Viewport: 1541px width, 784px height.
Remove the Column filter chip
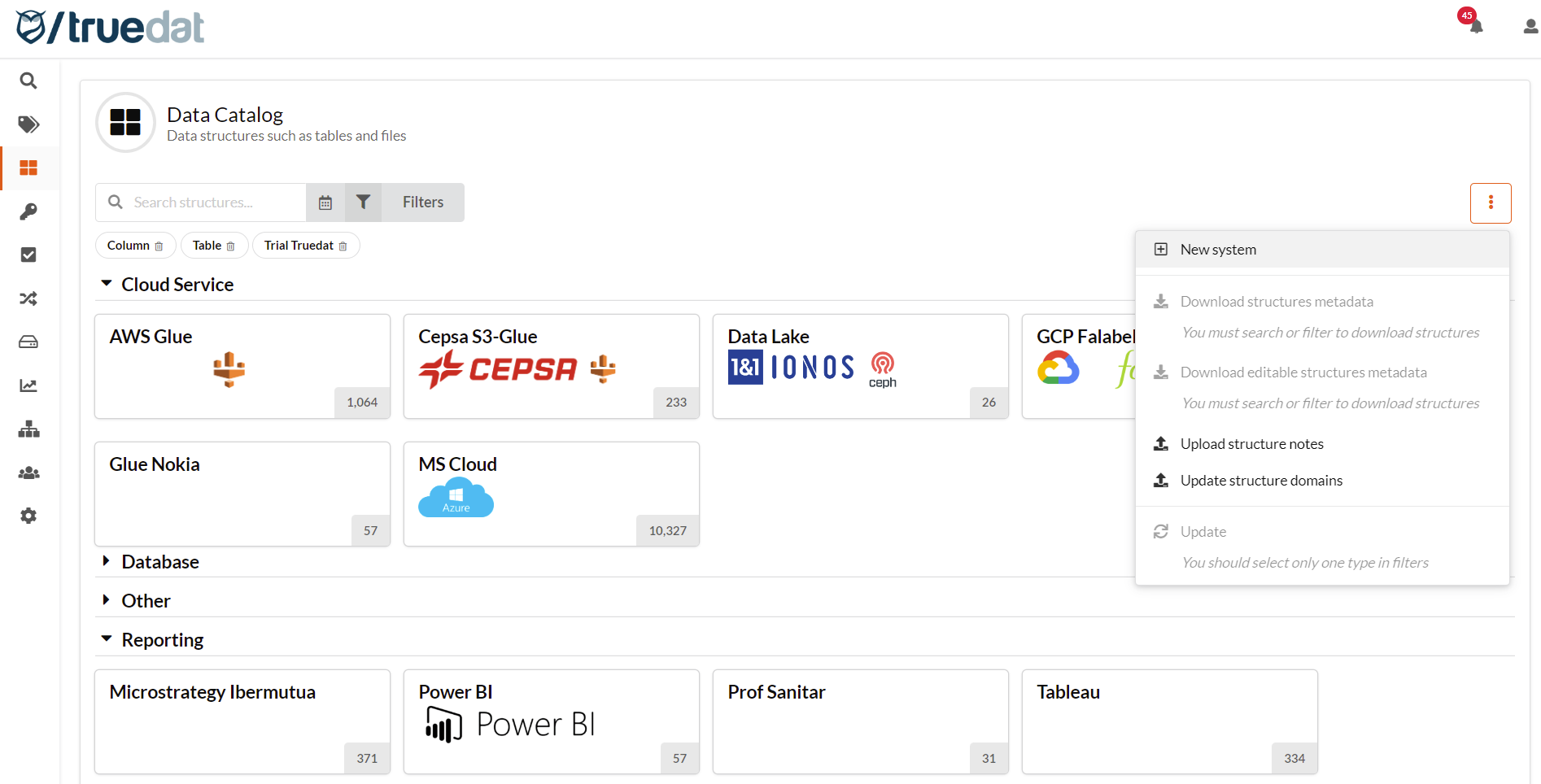point(159,246)
